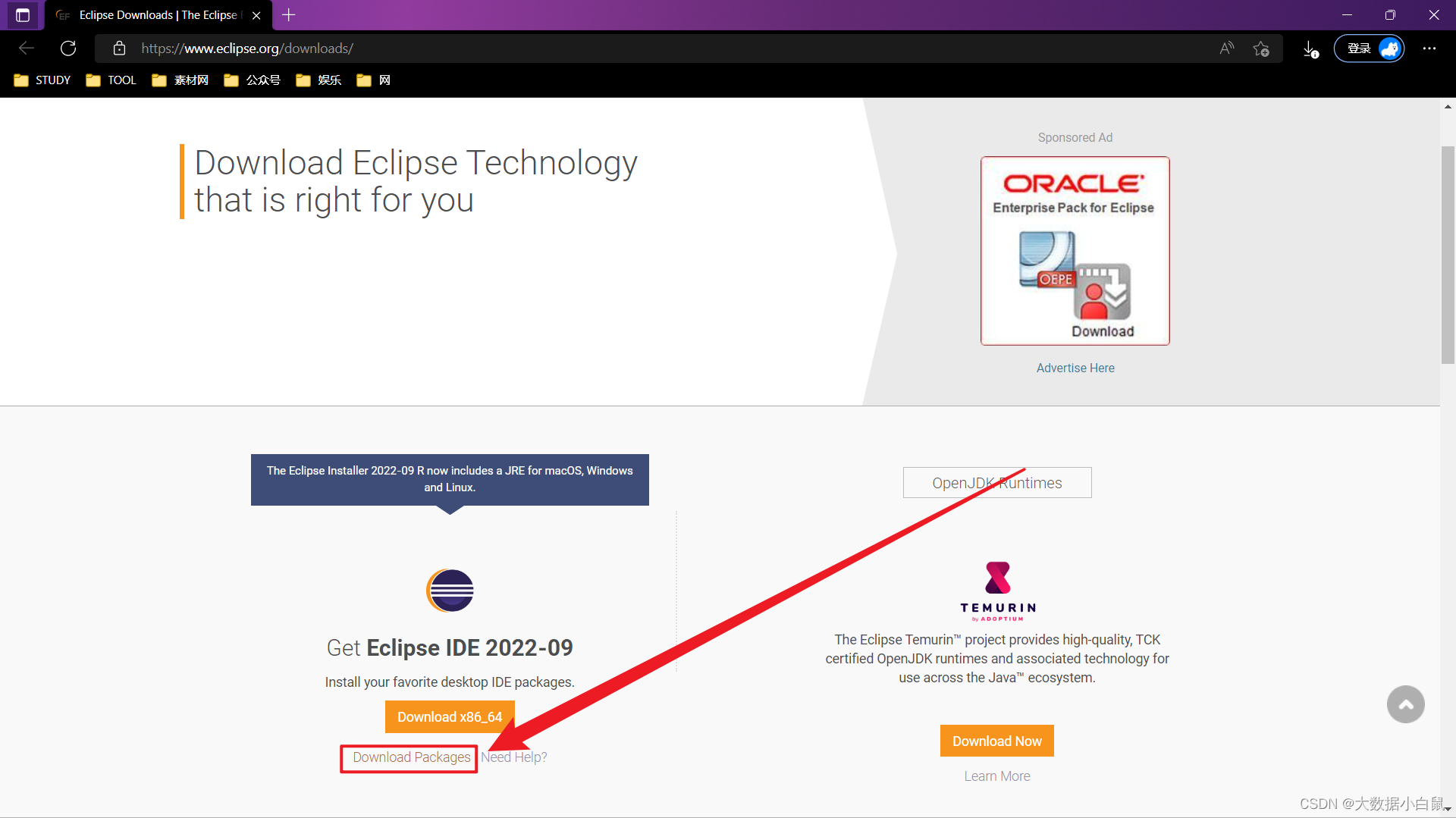Open the Learn More link
Viewport: 1456px width, 818px height.
coord(997,776)
